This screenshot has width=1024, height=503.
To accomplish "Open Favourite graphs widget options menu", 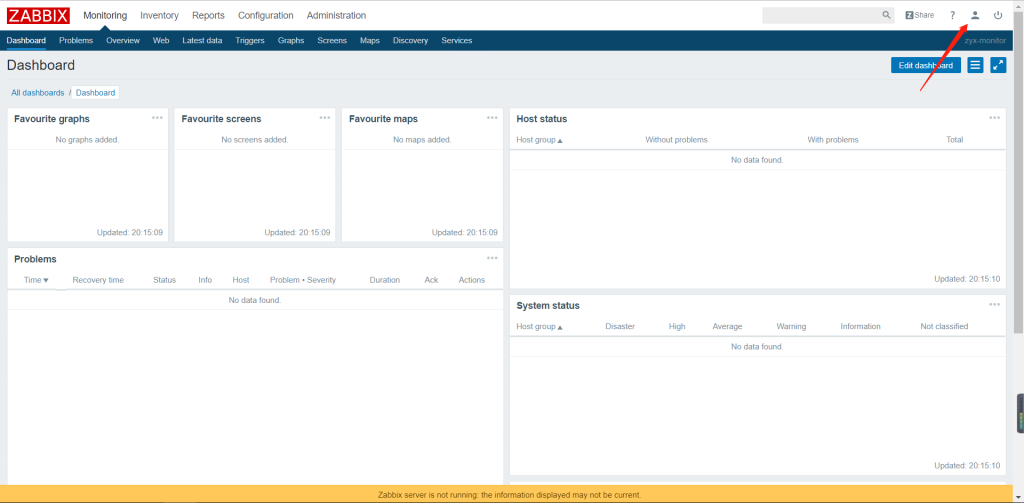I will pyautogui.click(x=157, y=118).
